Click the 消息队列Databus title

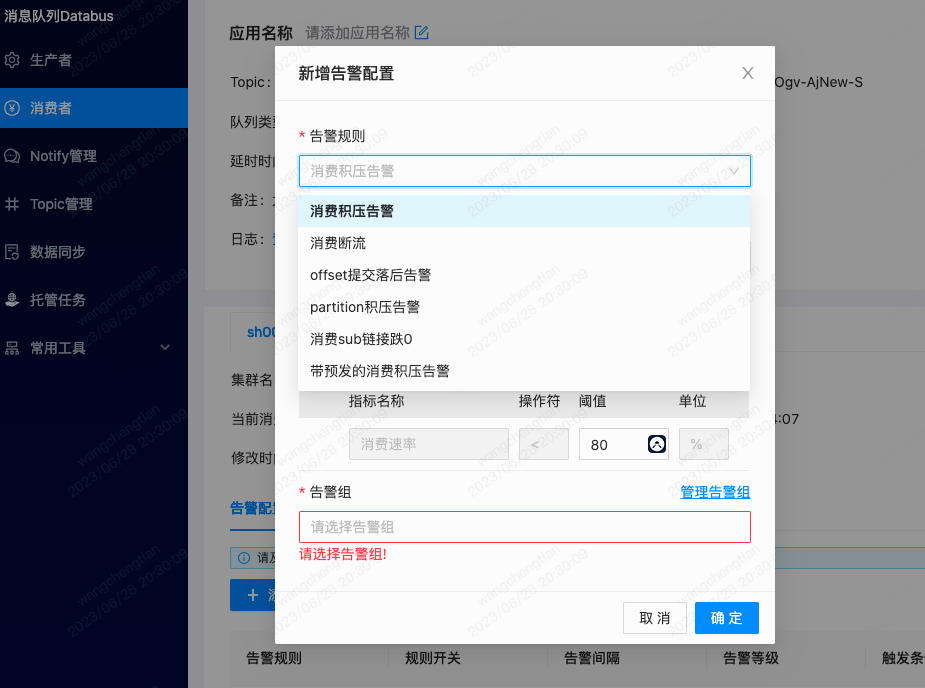pos(59,16)
